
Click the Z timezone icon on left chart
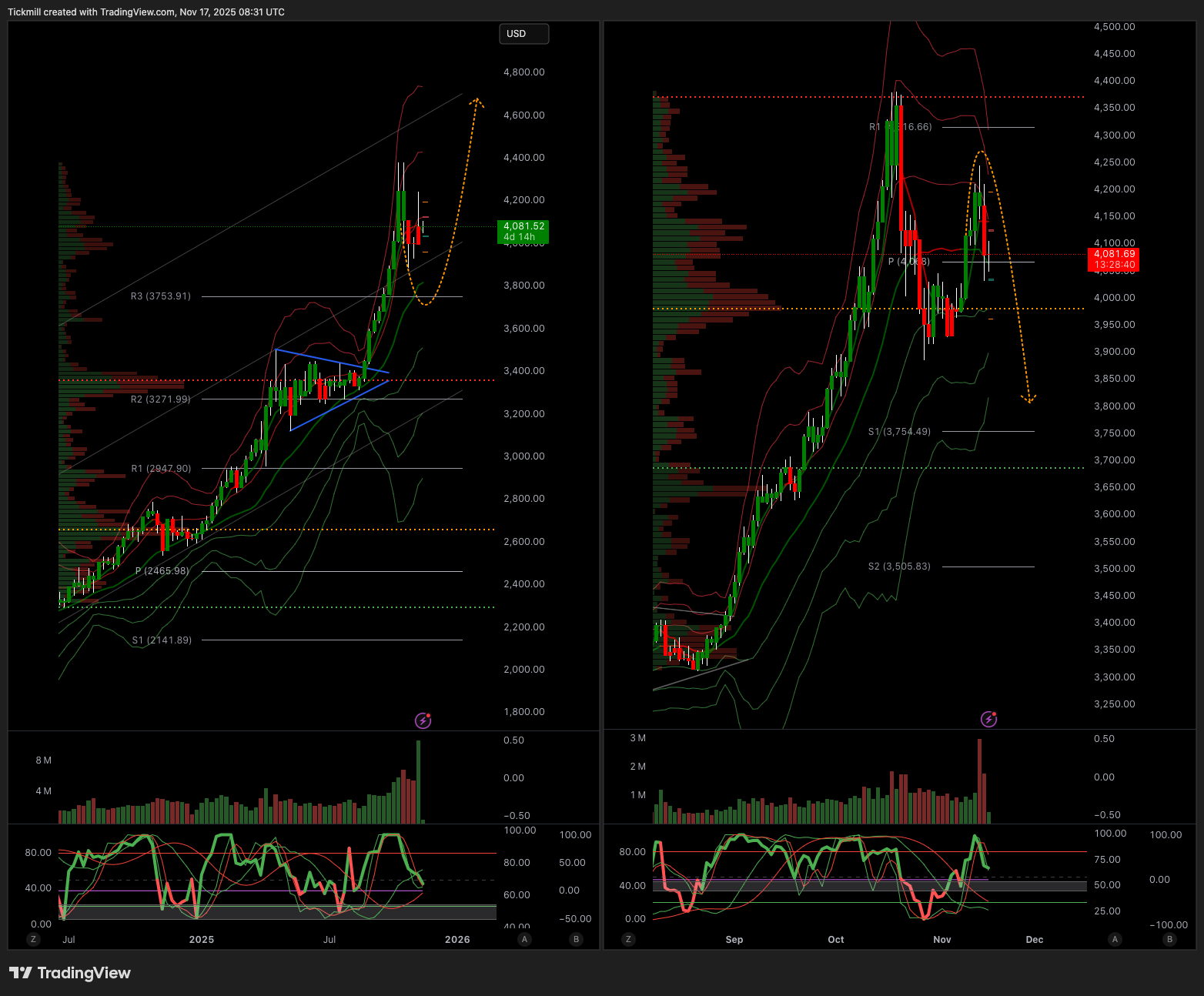[33, 939]
